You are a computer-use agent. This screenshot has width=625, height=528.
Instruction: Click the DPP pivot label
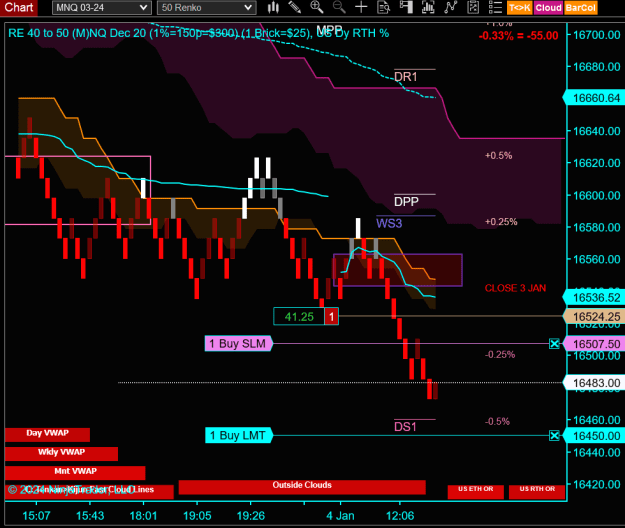[406, 202]
